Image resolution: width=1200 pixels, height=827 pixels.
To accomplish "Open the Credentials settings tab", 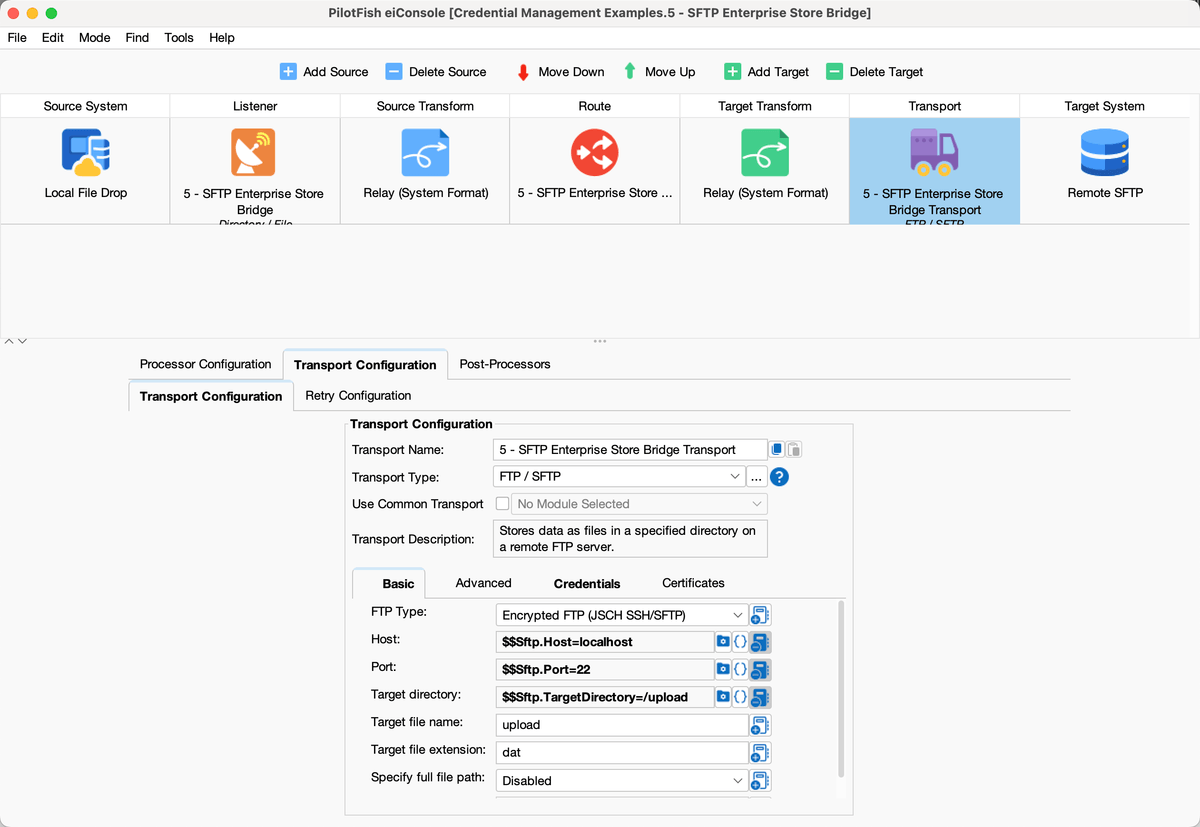I will (x=587, y=584).
